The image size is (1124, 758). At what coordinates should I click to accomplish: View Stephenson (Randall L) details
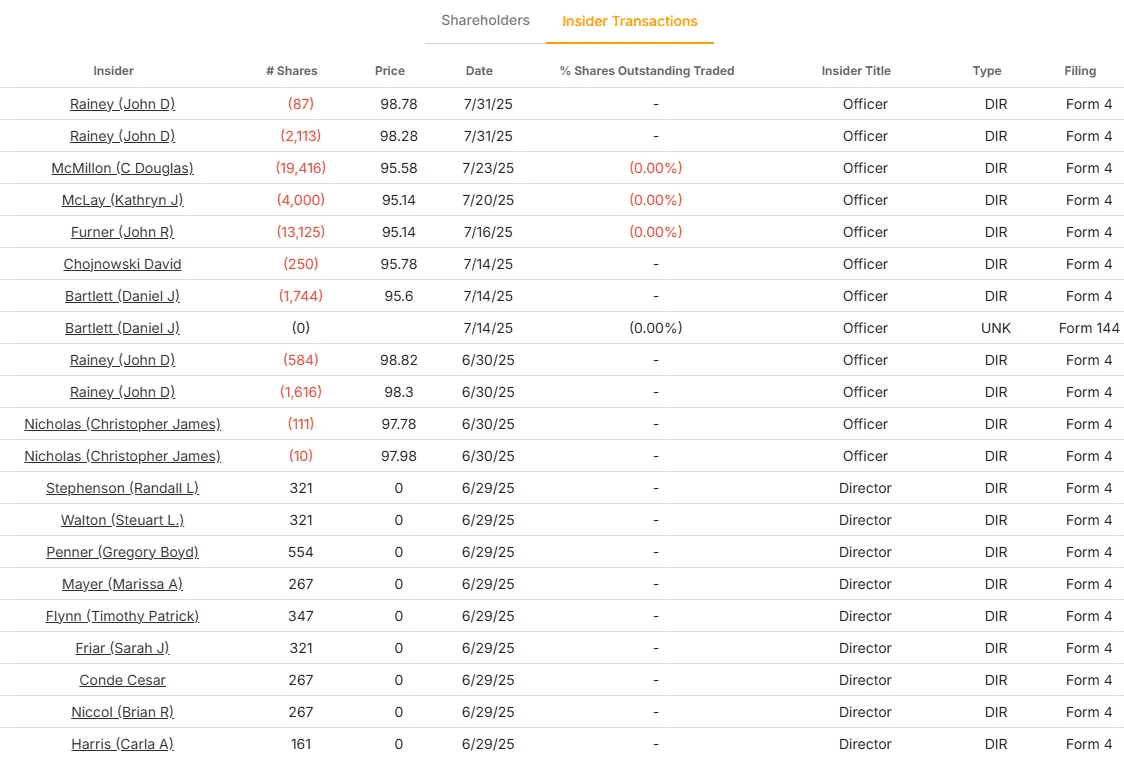click(122, 488)
